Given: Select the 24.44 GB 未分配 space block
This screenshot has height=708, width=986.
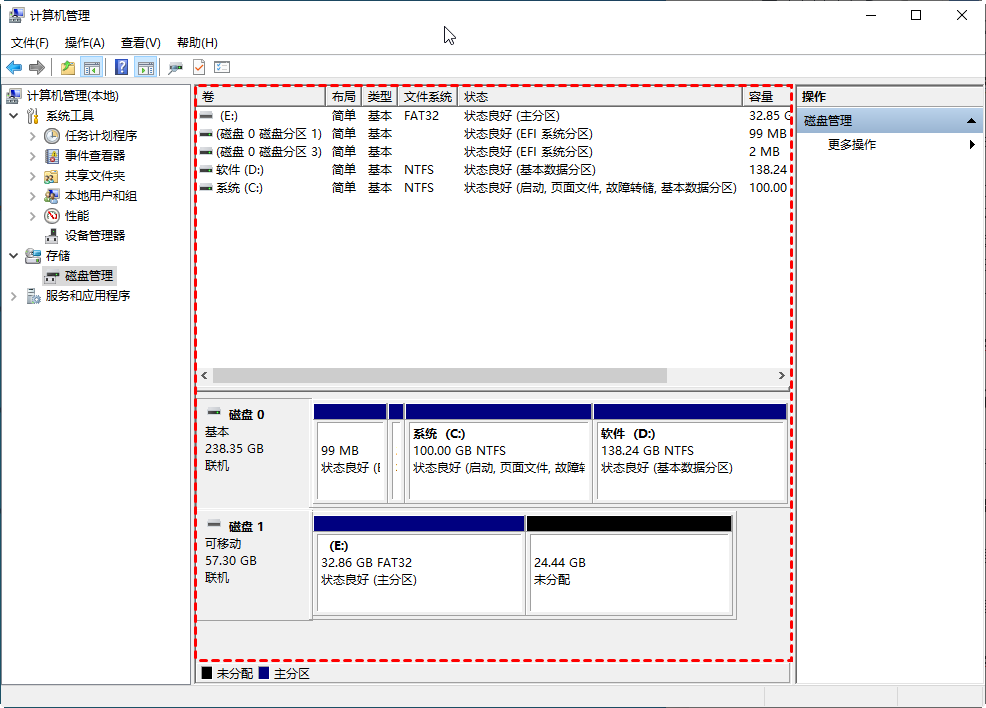Looking at the screenshot, I should tap(629, 565).
